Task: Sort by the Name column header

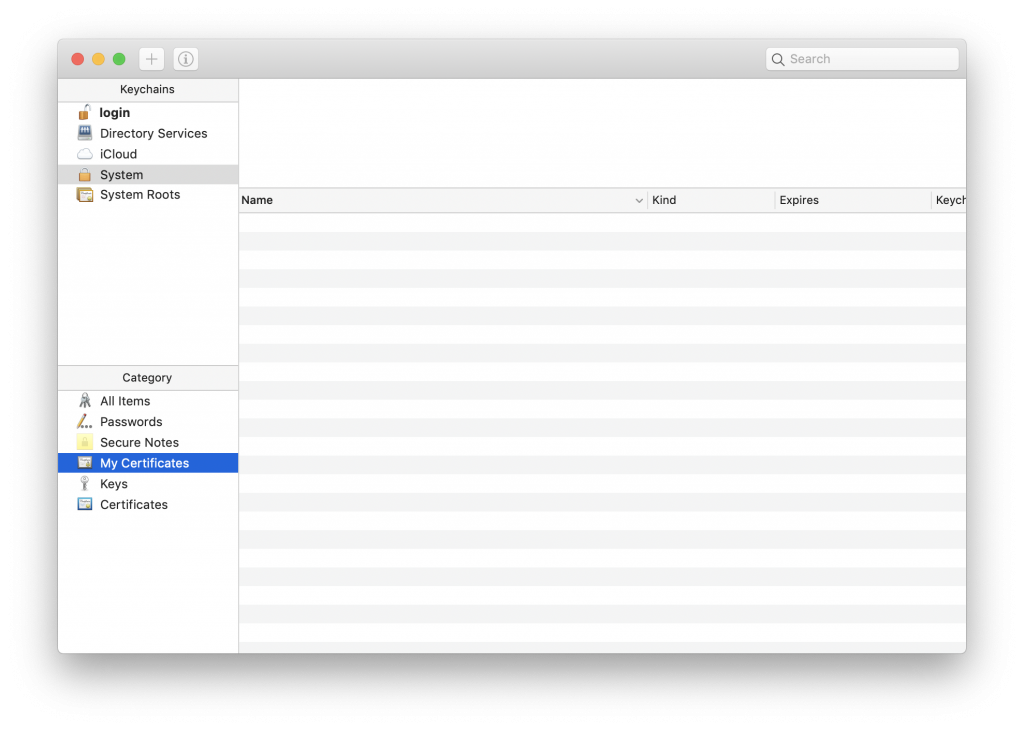Action: (x=443, y=200)
